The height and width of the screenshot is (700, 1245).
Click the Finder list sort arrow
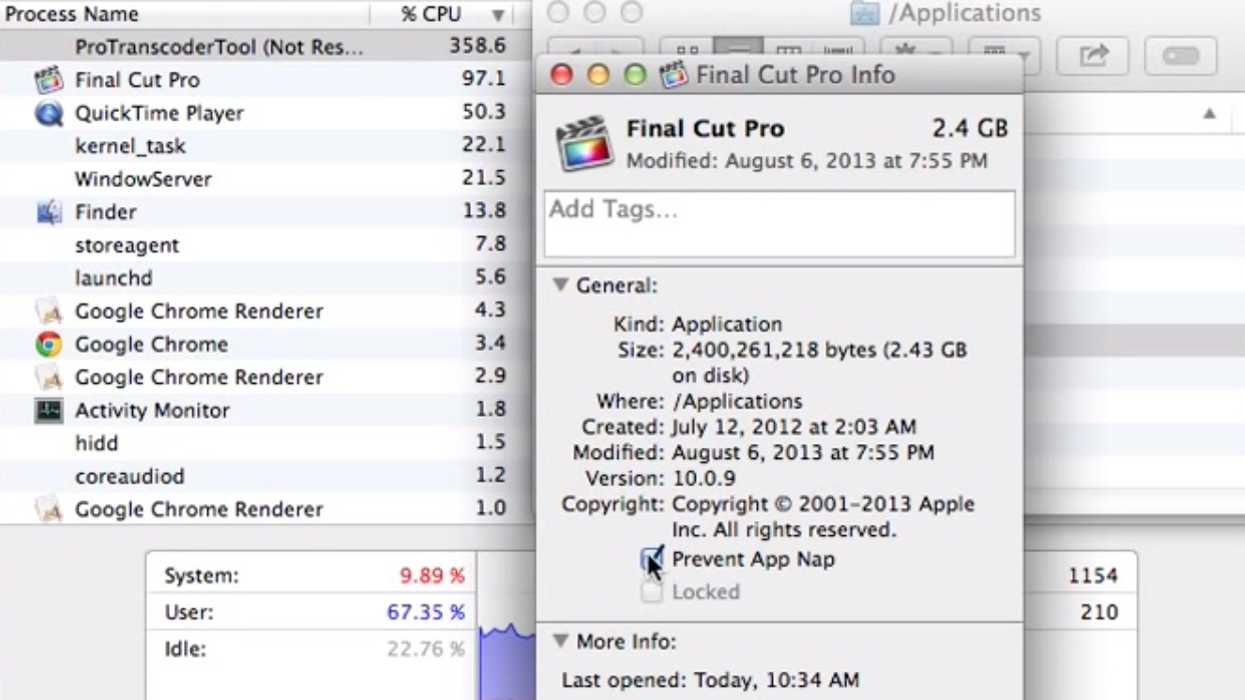coord(1209,113)
